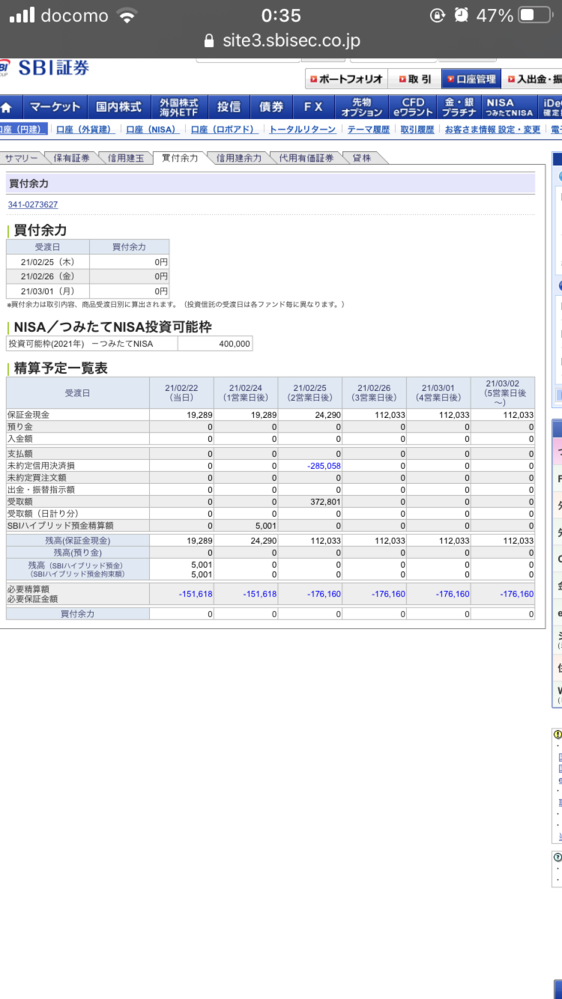
Task: Open the CFD eワラント menu
Action: [413, 107]
